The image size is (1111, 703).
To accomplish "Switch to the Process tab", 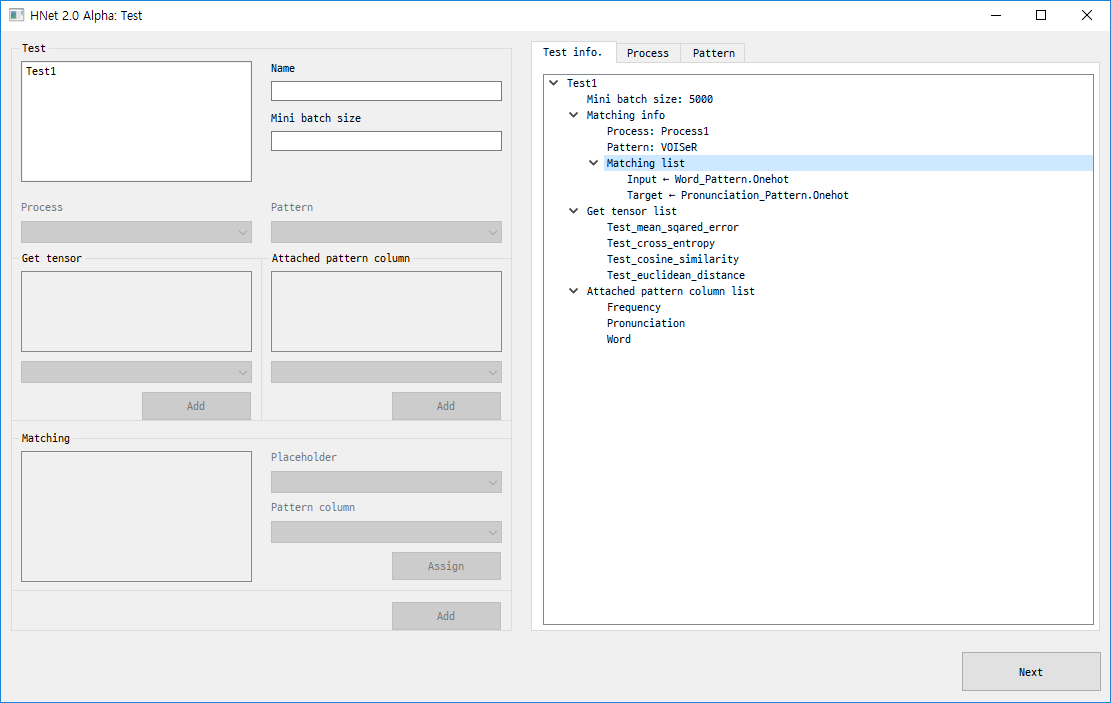I will (x=648, y=52).
